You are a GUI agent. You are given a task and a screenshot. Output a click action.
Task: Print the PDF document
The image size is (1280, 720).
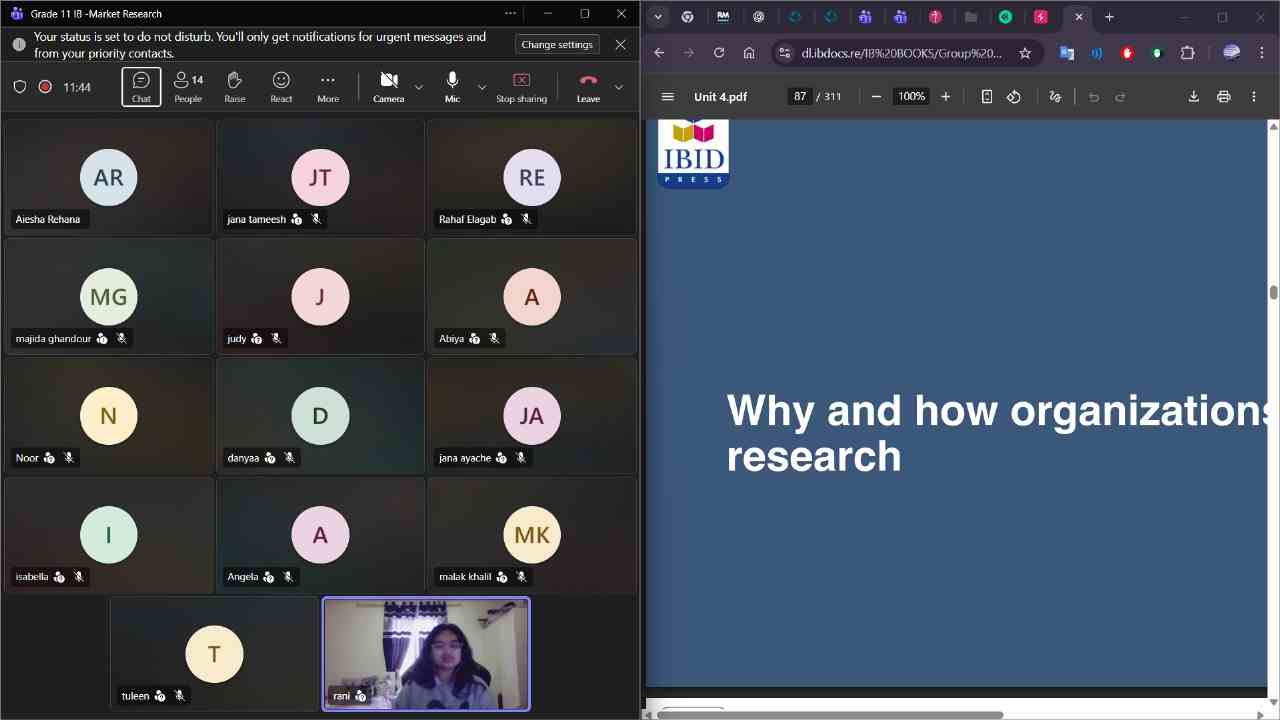(x=1223, y=97)
